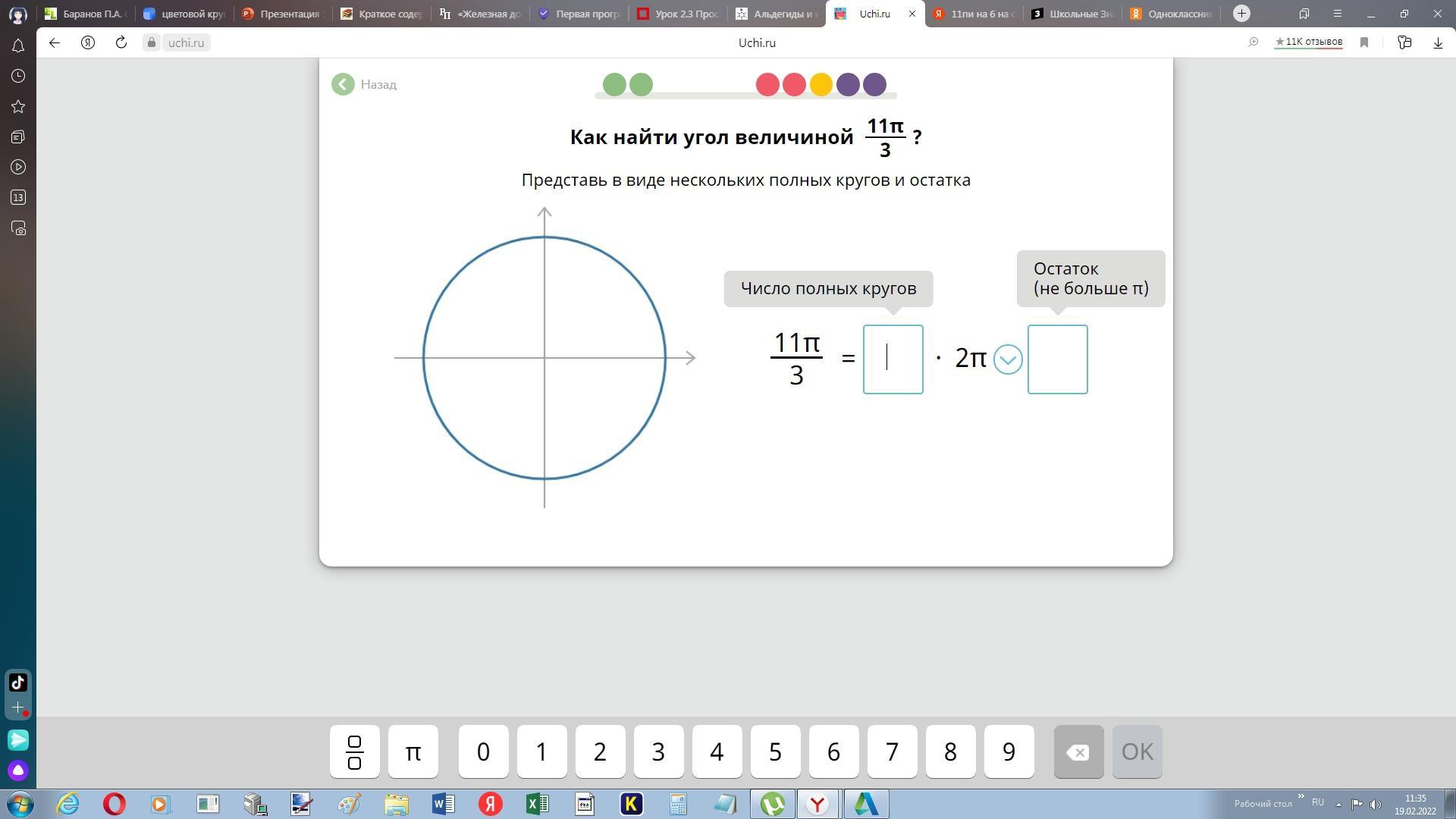
Task: Open Word from the Windows taskbar
Action: point(443,804)
